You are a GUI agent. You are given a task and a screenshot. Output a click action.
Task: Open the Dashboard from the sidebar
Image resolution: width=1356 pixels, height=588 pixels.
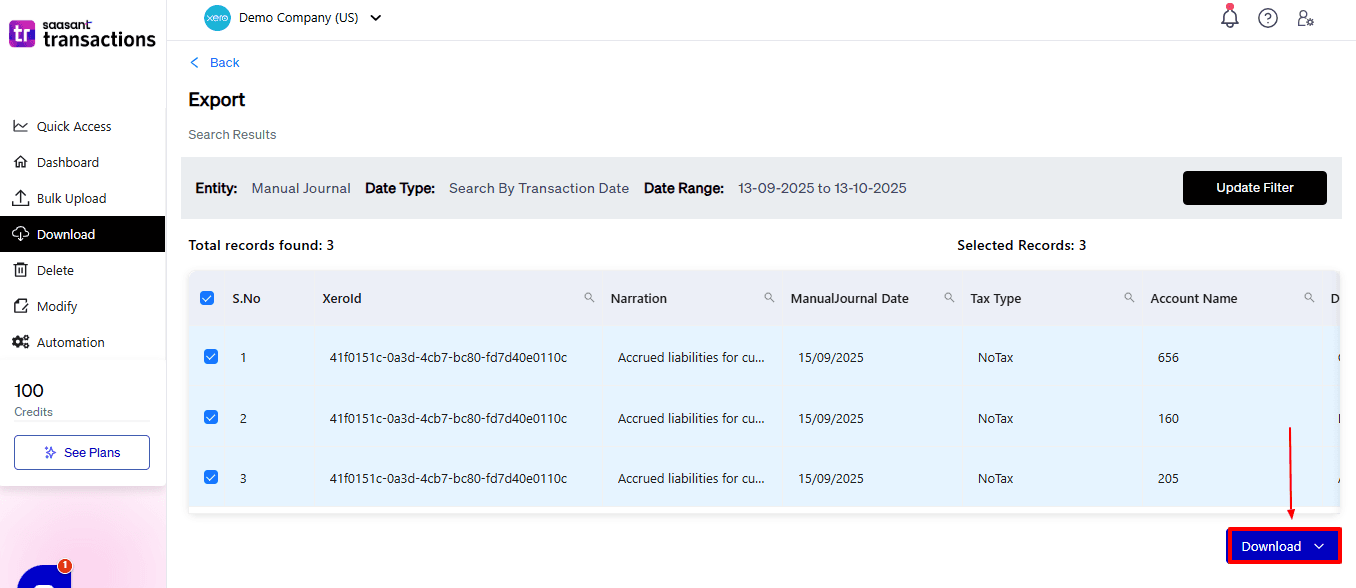click(68, 162)
